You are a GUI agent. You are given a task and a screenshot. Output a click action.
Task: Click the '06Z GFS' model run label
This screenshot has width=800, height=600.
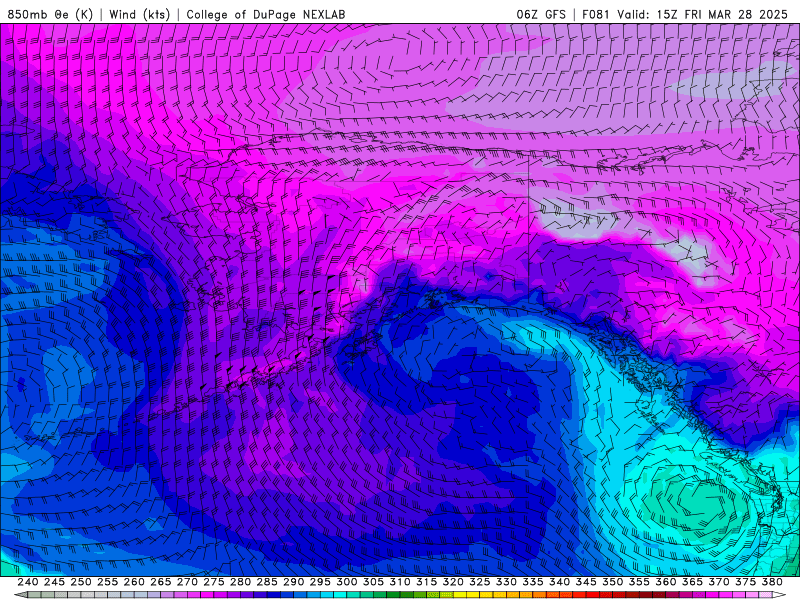(x=541, y=14)
